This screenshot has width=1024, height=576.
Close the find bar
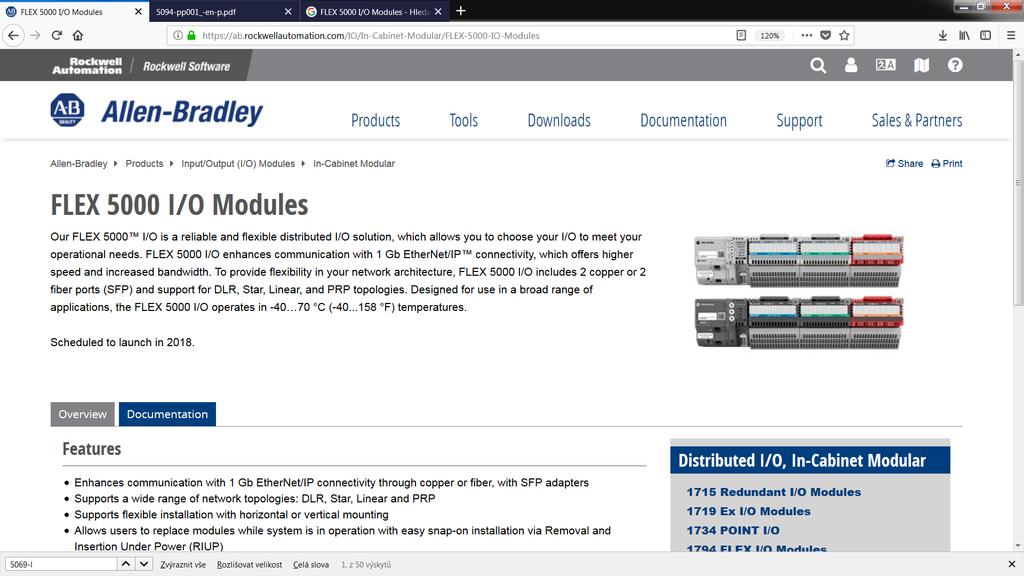[1012, 564]
